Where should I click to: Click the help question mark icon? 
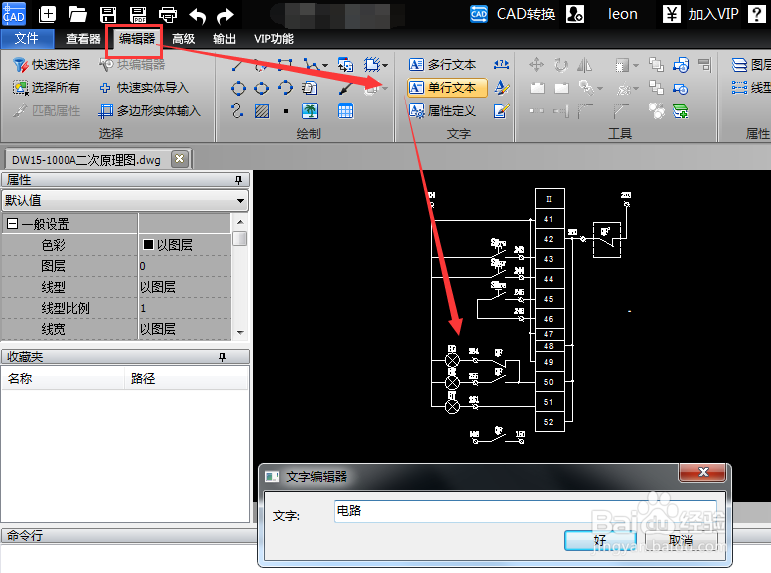coord(756,14)
